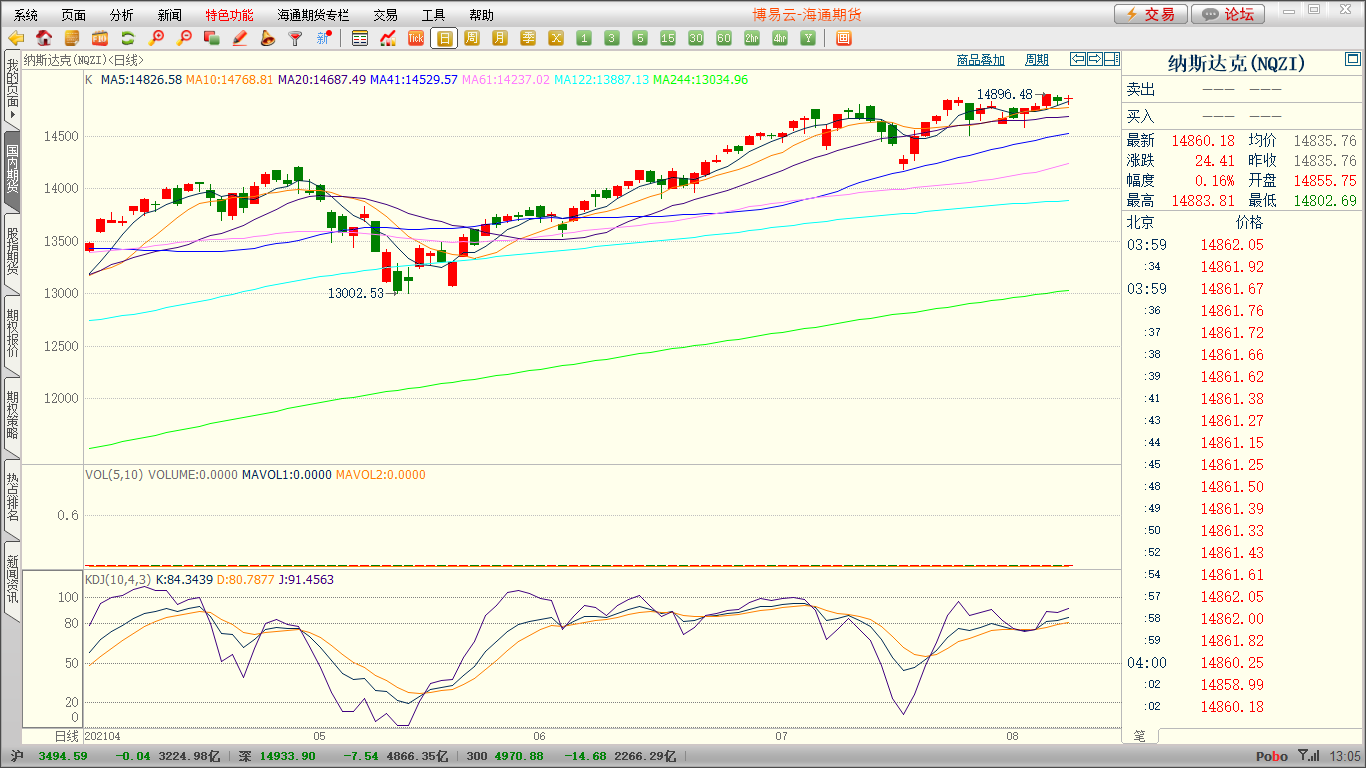Viewport: 1366px width, 768px height.
Task: Open the 新闻 menu
Action: pos(170,15)
